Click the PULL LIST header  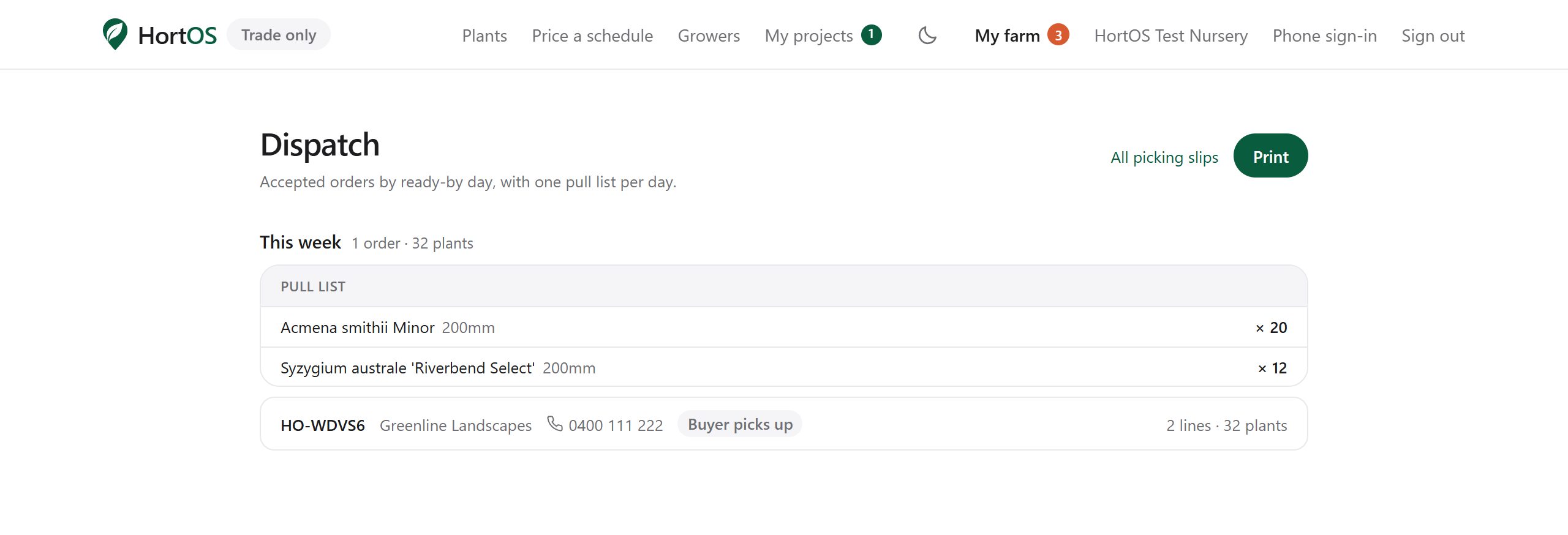313,286
